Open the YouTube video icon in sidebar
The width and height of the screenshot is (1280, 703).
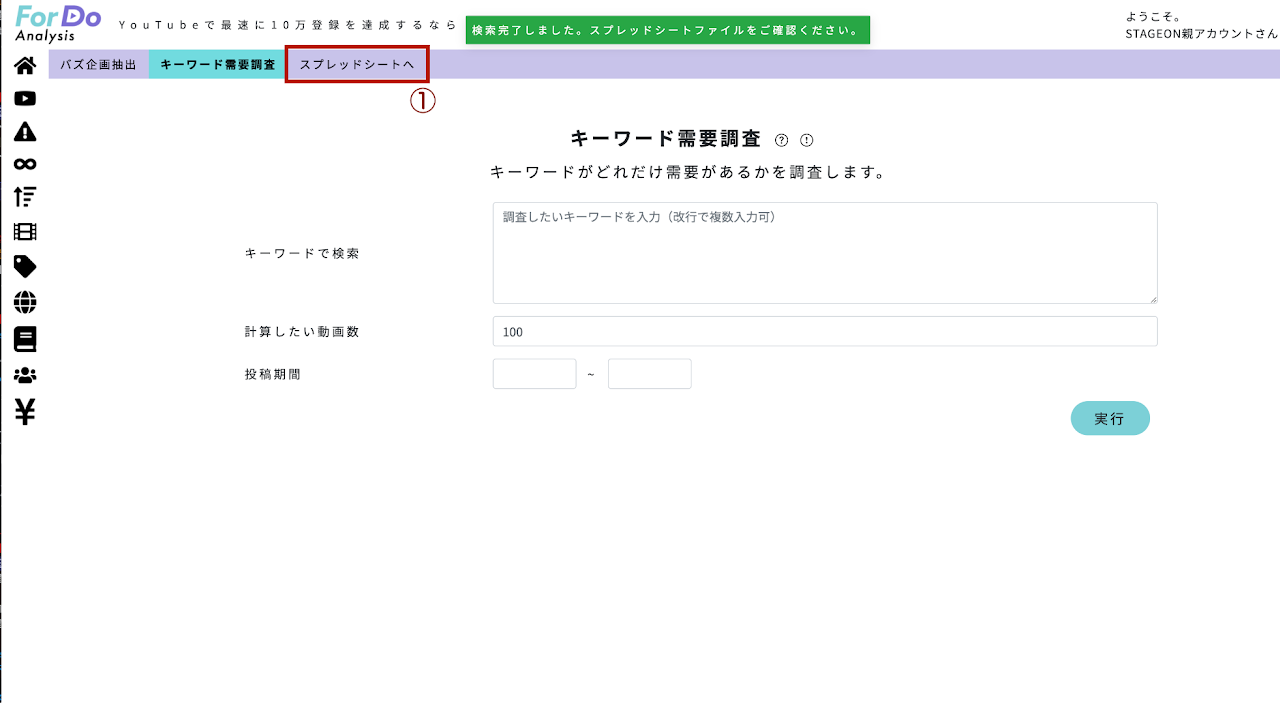pyautogui.click(x=25, y=98)
